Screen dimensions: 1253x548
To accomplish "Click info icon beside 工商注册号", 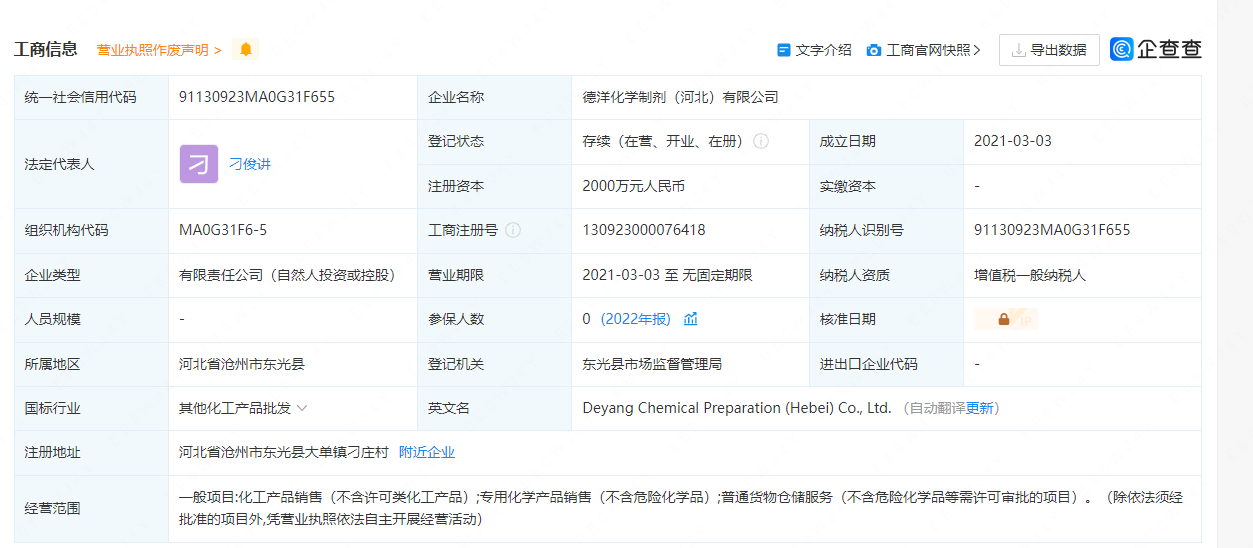I will click(x=513, y=230).
